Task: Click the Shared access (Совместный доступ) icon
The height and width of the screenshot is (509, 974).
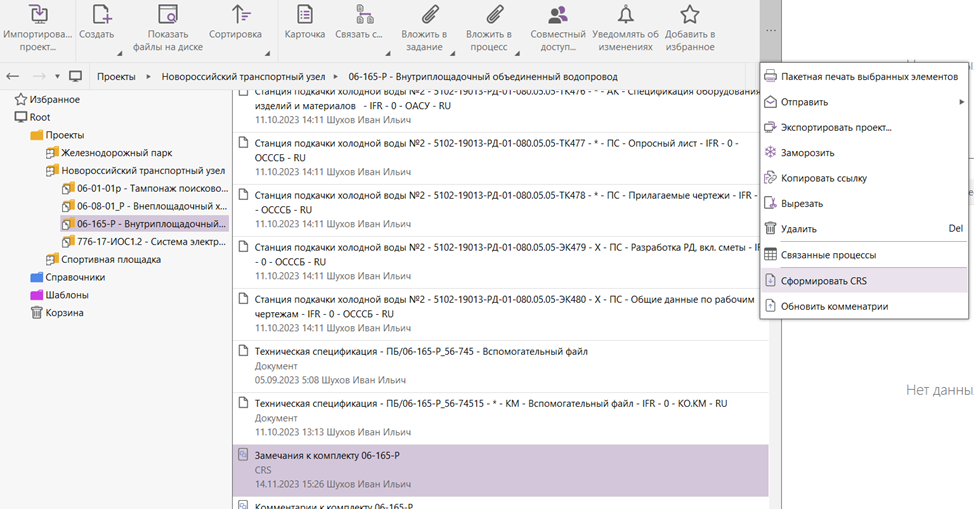Action: [x=558, y=15]
